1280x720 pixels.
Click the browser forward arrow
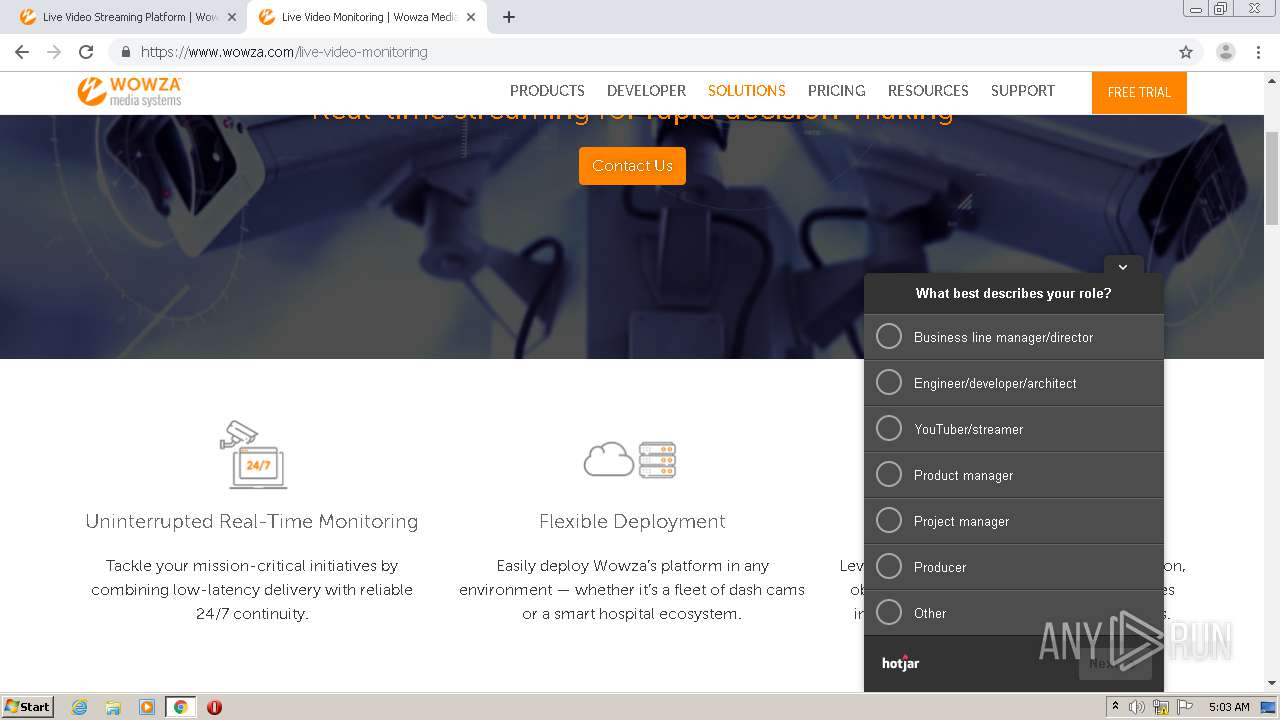click(x=54, y=52)
